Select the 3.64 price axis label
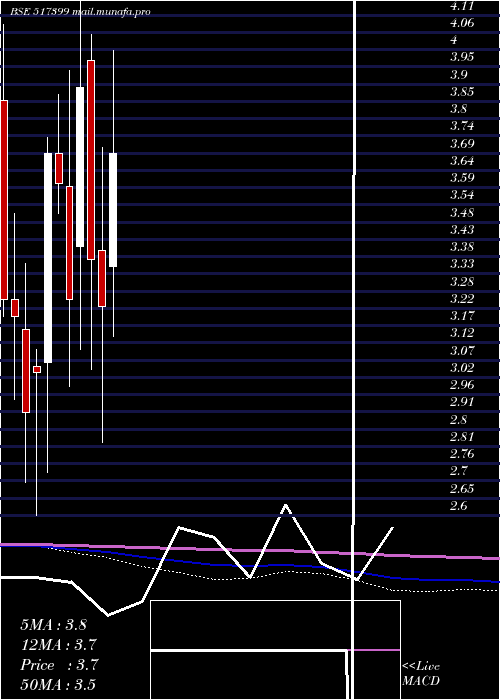Screen dimensions: 500x700 pos(462,161)
